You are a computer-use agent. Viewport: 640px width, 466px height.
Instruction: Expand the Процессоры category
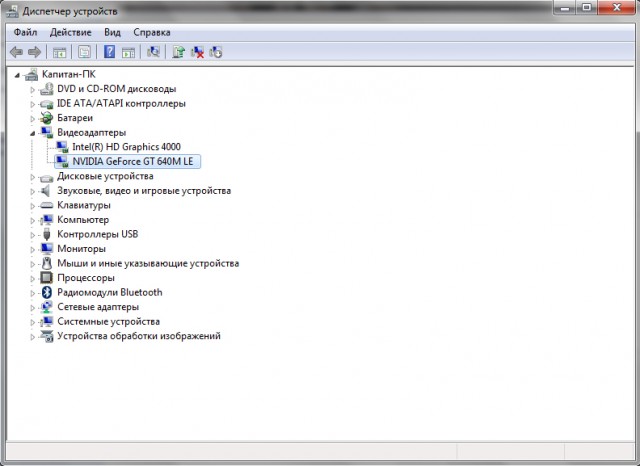click(33, 278)
